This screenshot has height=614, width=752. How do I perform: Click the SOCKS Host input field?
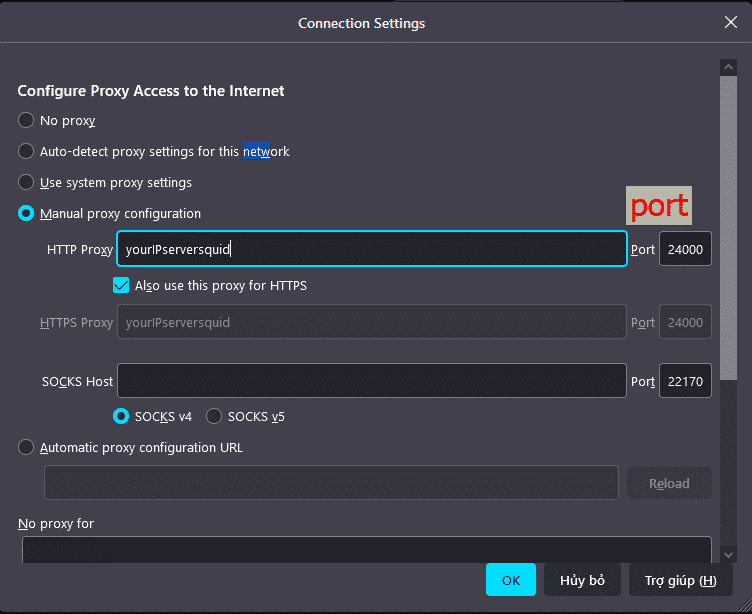click(371, 381)
